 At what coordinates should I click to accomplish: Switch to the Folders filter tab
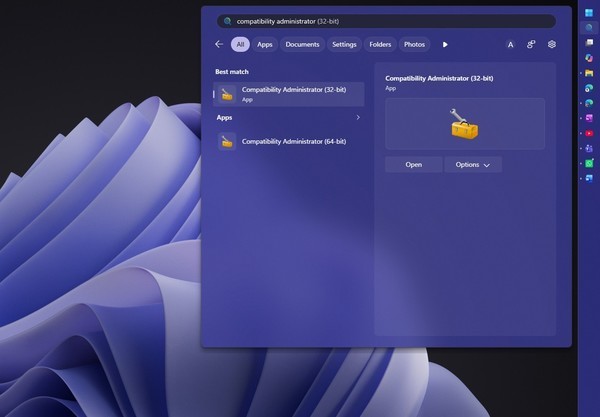380,44
